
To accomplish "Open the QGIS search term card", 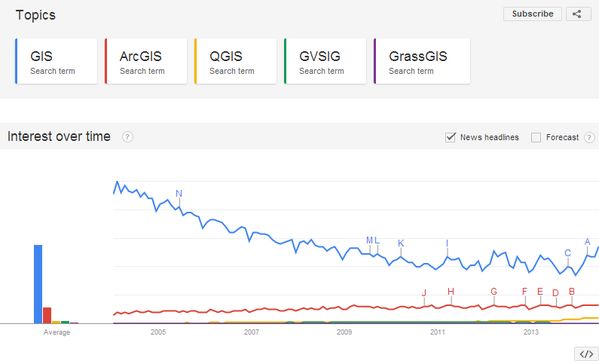I will (x=235, y=61).
